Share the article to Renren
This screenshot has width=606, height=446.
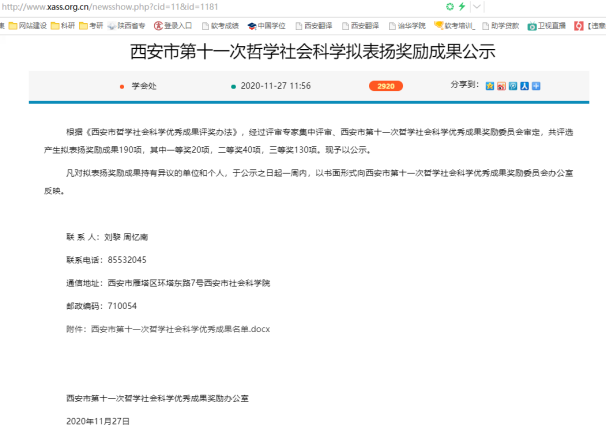(x=524, y=86)
